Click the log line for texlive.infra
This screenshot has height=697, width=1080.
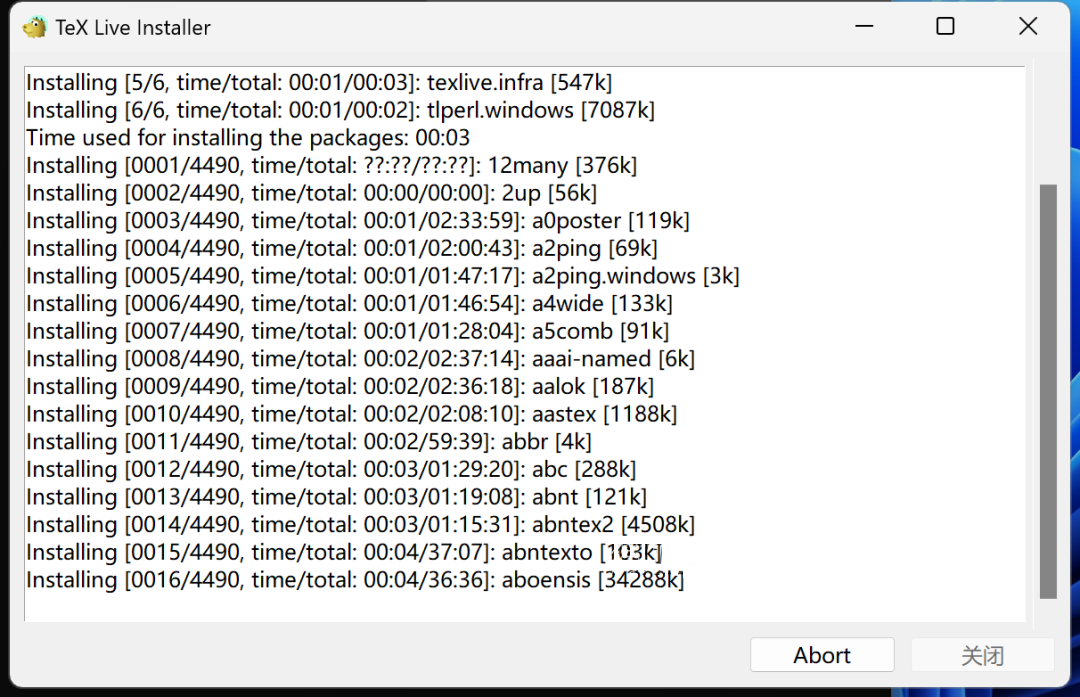point(319,82)
